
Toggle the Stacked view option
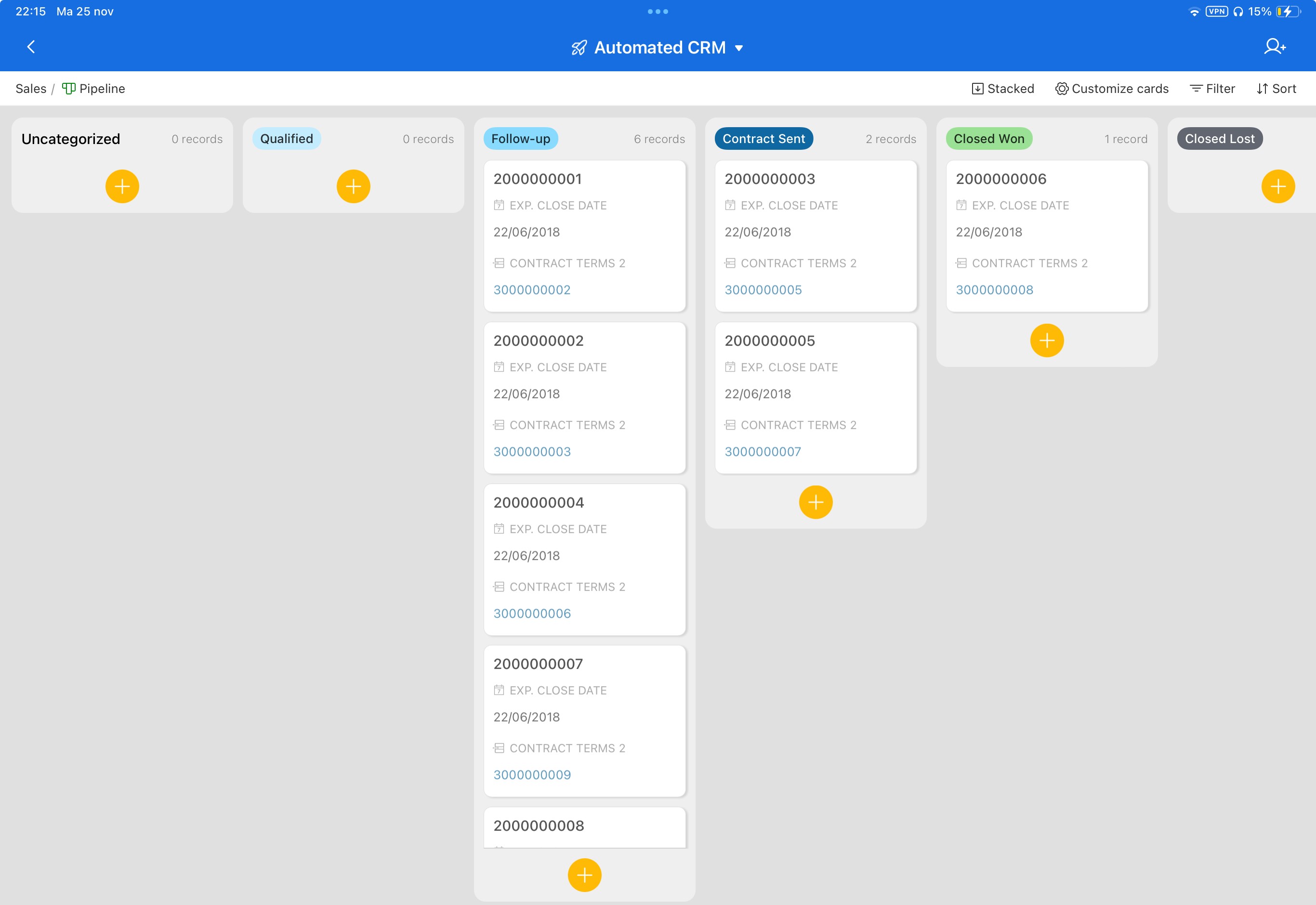[x=1002, y=89]
